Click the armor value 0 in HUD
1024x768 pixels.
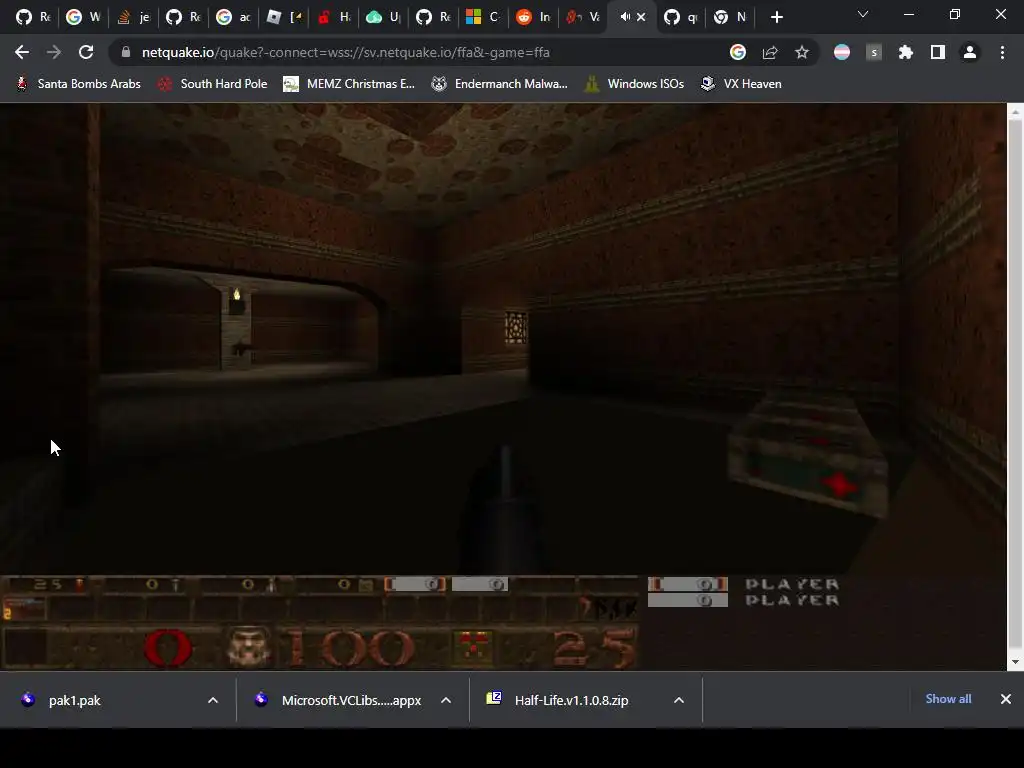coord(168,648)
